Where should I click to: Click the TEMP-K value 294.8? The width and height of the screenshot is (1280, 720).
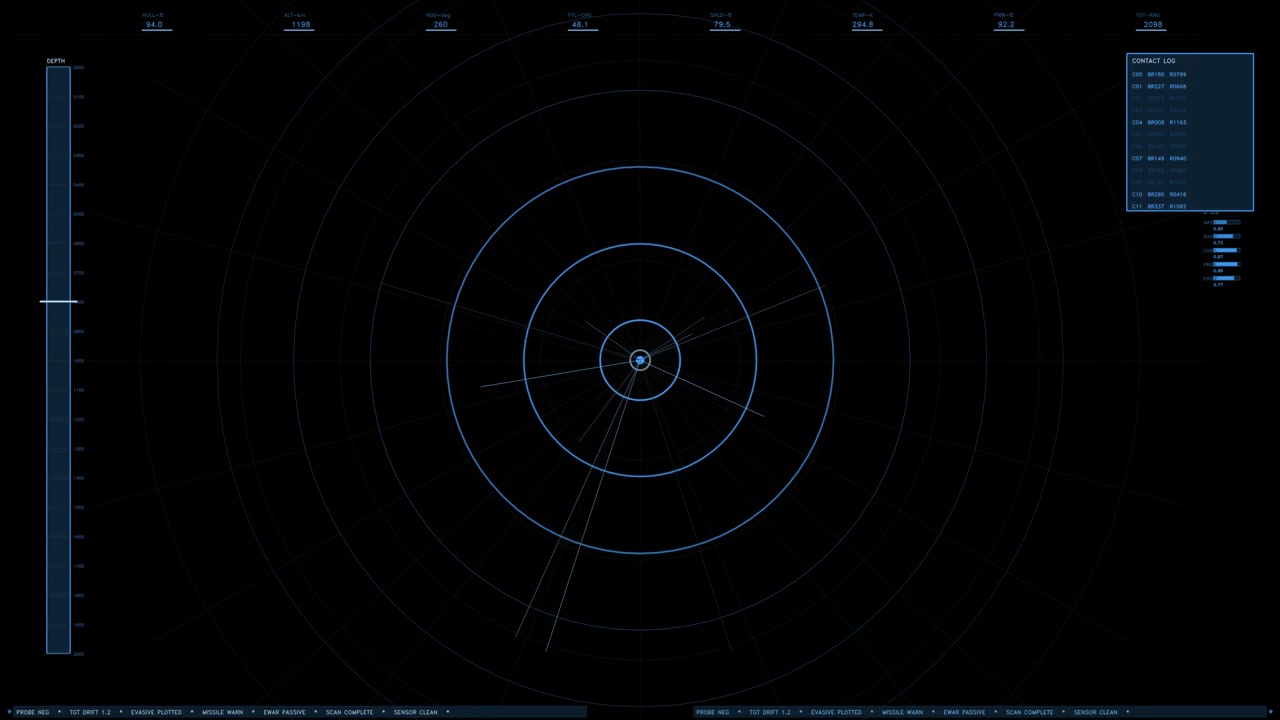[x=863, y=24]
